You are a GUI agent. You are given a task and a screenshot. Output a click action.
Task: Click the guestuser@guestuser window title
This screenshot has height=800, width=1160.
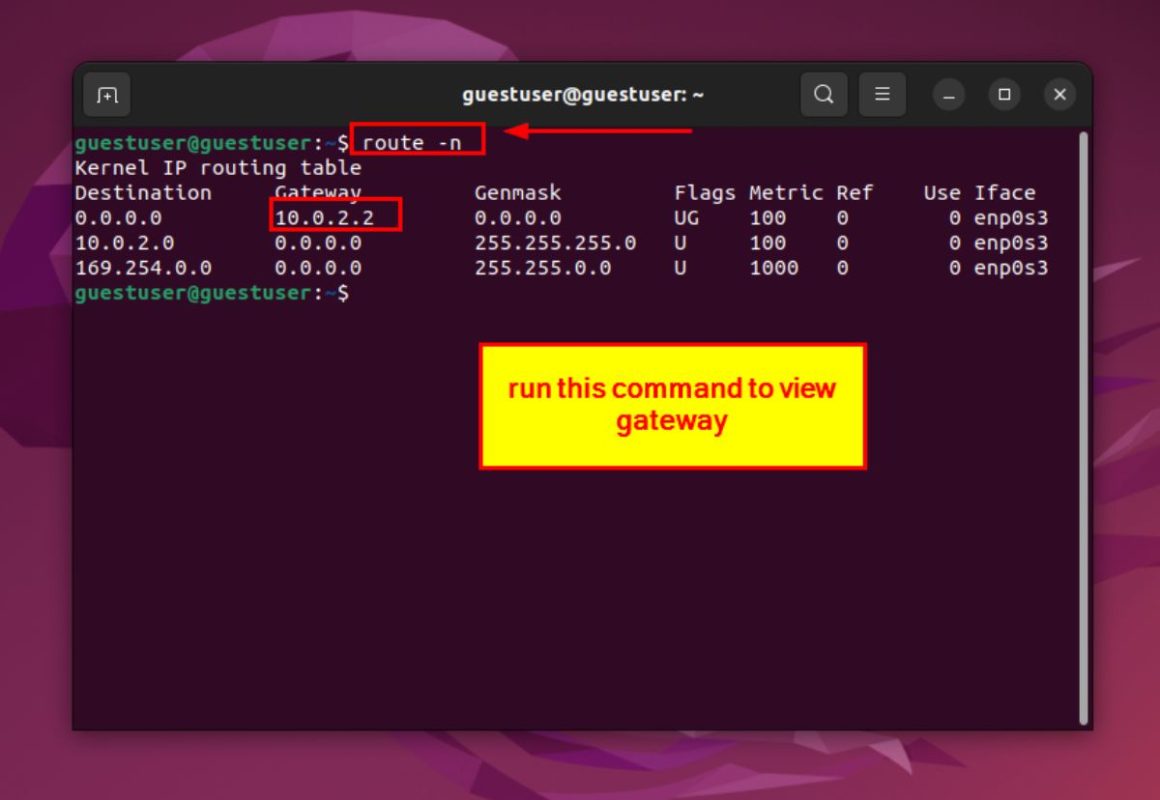pos(582,95)
